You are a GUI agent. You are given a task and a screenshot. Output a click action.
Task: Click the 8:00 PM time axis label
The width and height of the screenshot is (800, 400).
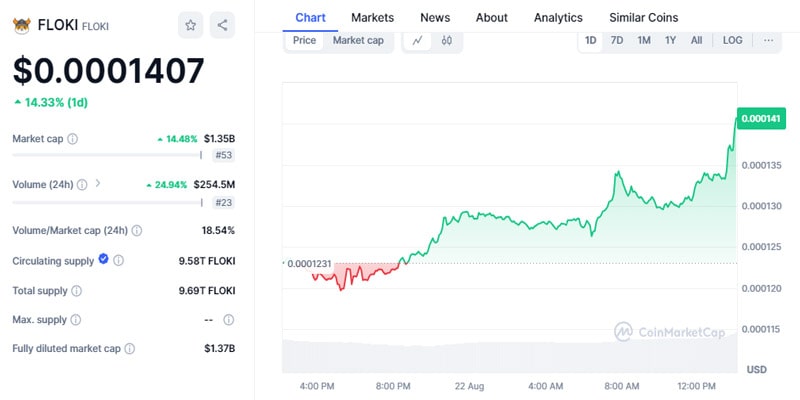(394, 386)
